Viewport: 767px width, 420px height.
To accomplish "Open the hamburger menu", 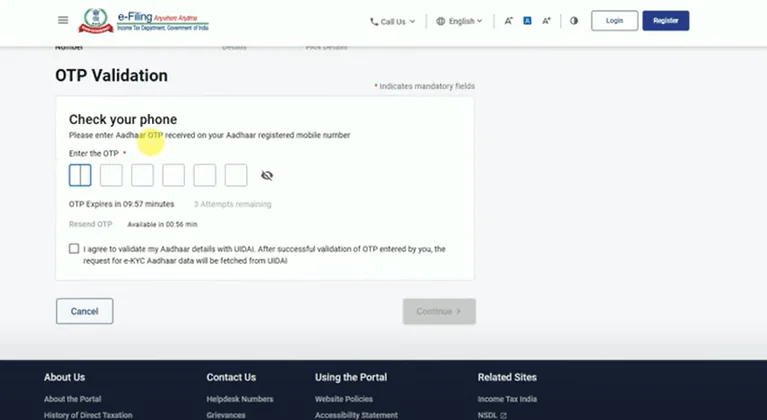I will [x=63, y=20].
